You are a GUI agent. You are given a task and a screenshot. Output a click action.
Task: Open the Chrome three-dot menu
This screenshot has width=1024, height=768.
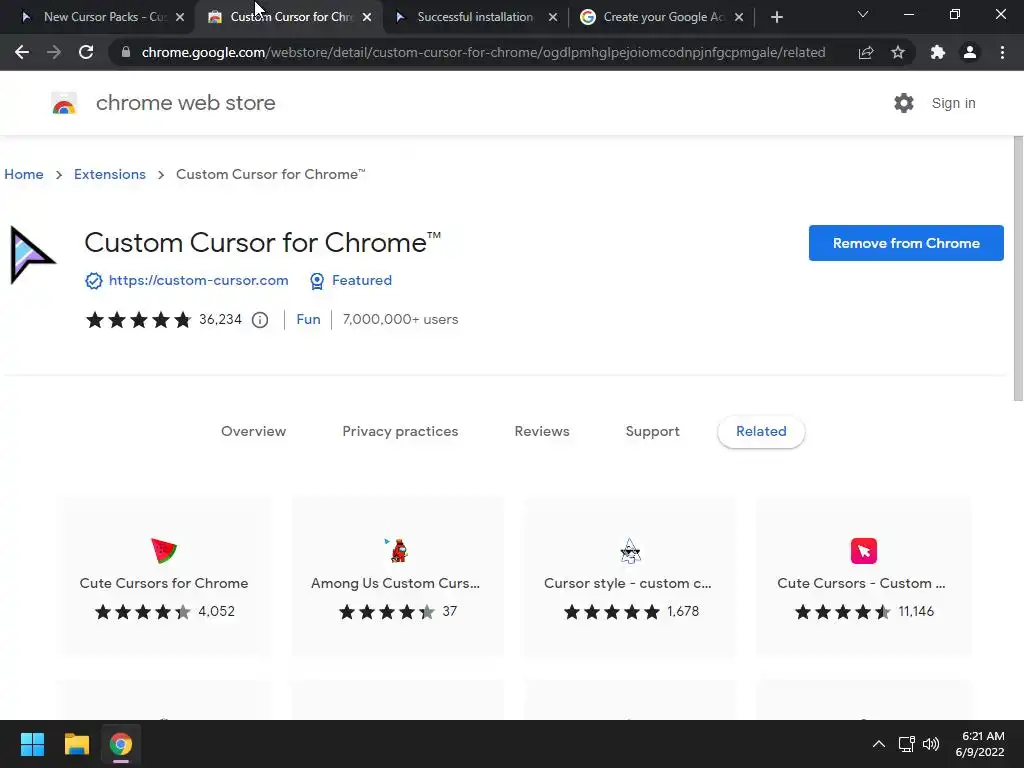pos(1002,52)
